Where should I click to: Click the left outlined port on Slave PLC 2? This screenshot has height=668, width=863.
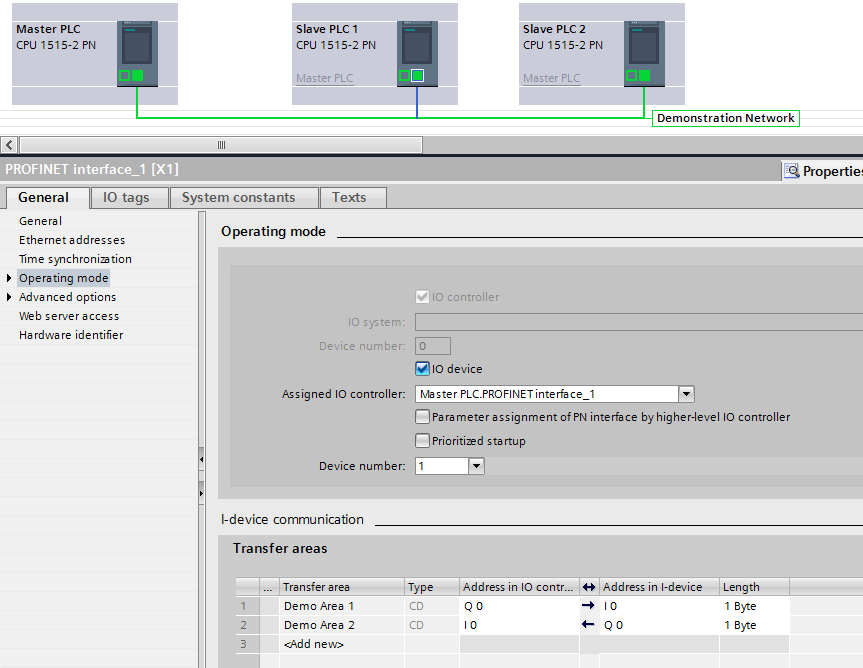[631, 75]
